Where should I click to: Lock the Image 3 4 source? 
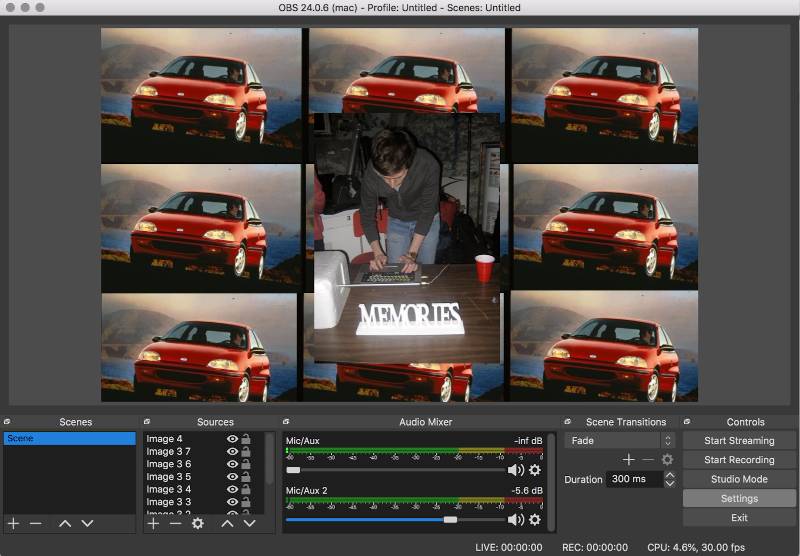pos(246,489)
